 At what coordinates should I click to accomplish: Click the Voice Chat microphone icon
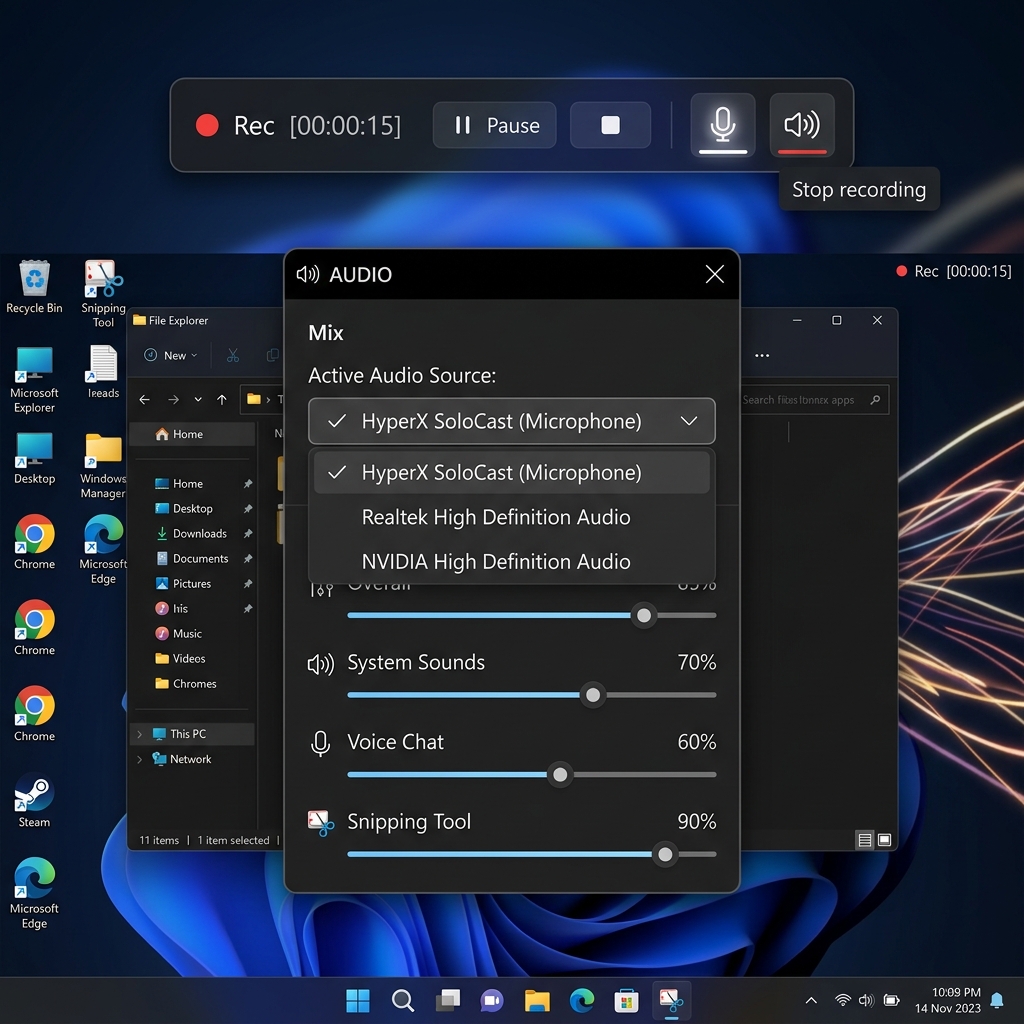click(x=320, y=743)
